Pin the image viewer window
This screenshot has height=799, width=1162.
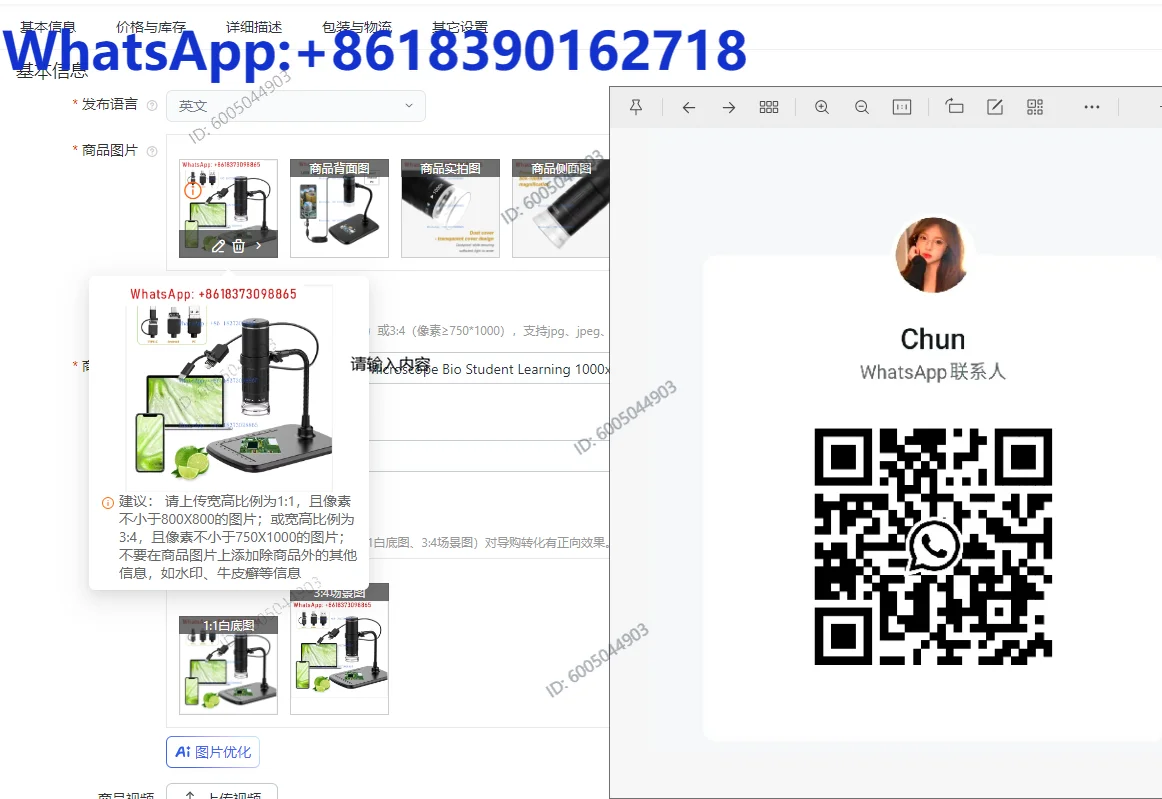636,107
